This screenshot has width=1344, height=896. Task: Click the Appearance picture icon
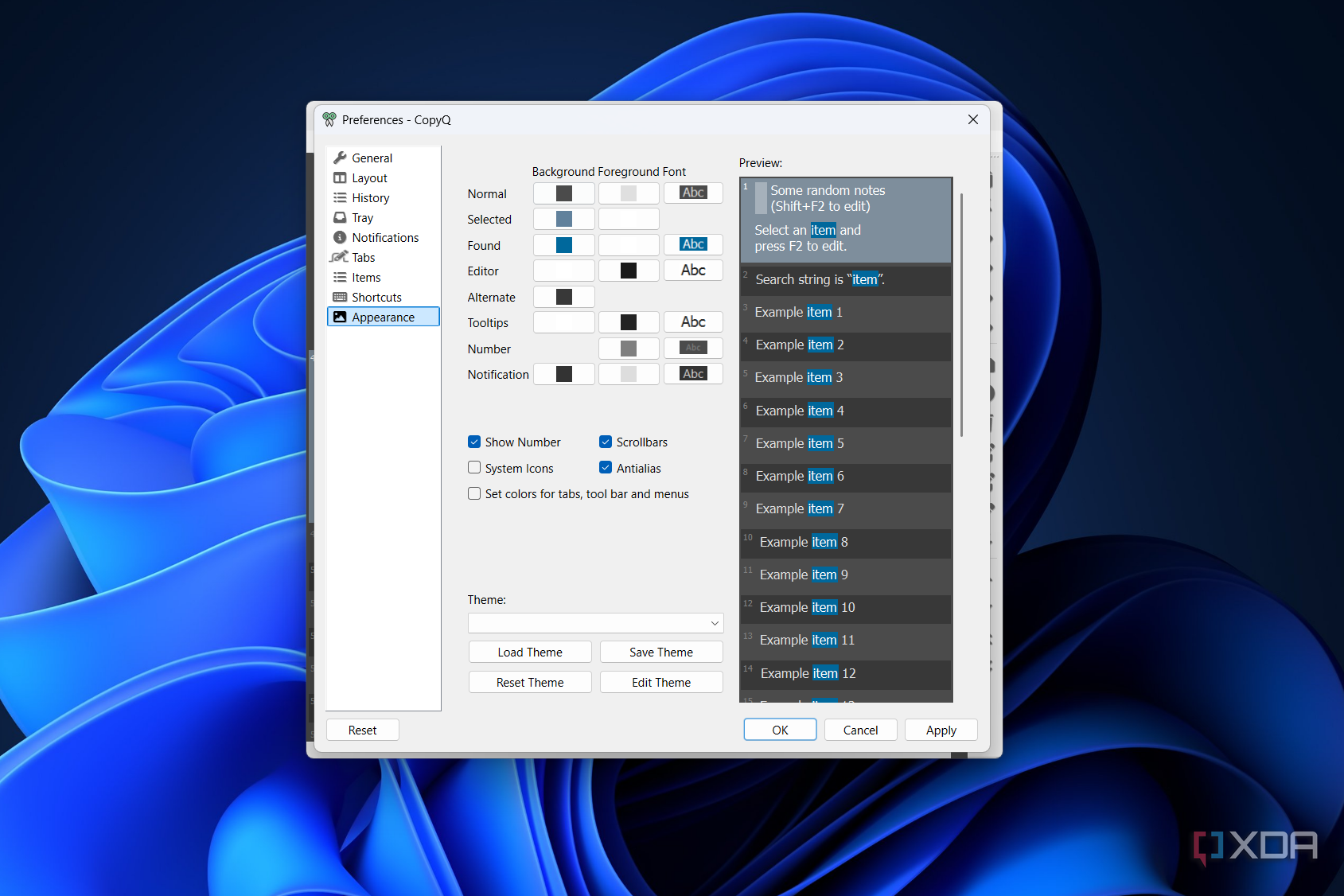click(340, 317)
